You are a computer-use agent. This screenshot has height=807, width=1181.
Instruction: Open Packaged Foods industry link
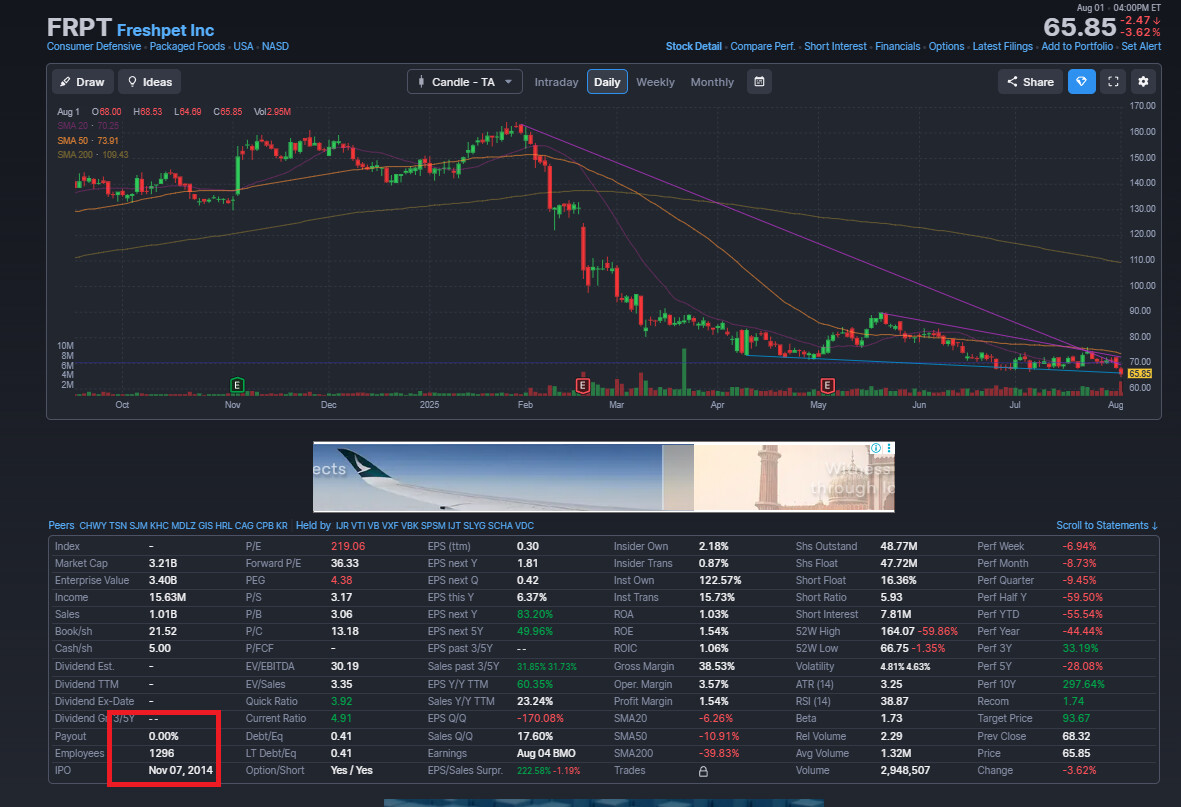(188, 47)
